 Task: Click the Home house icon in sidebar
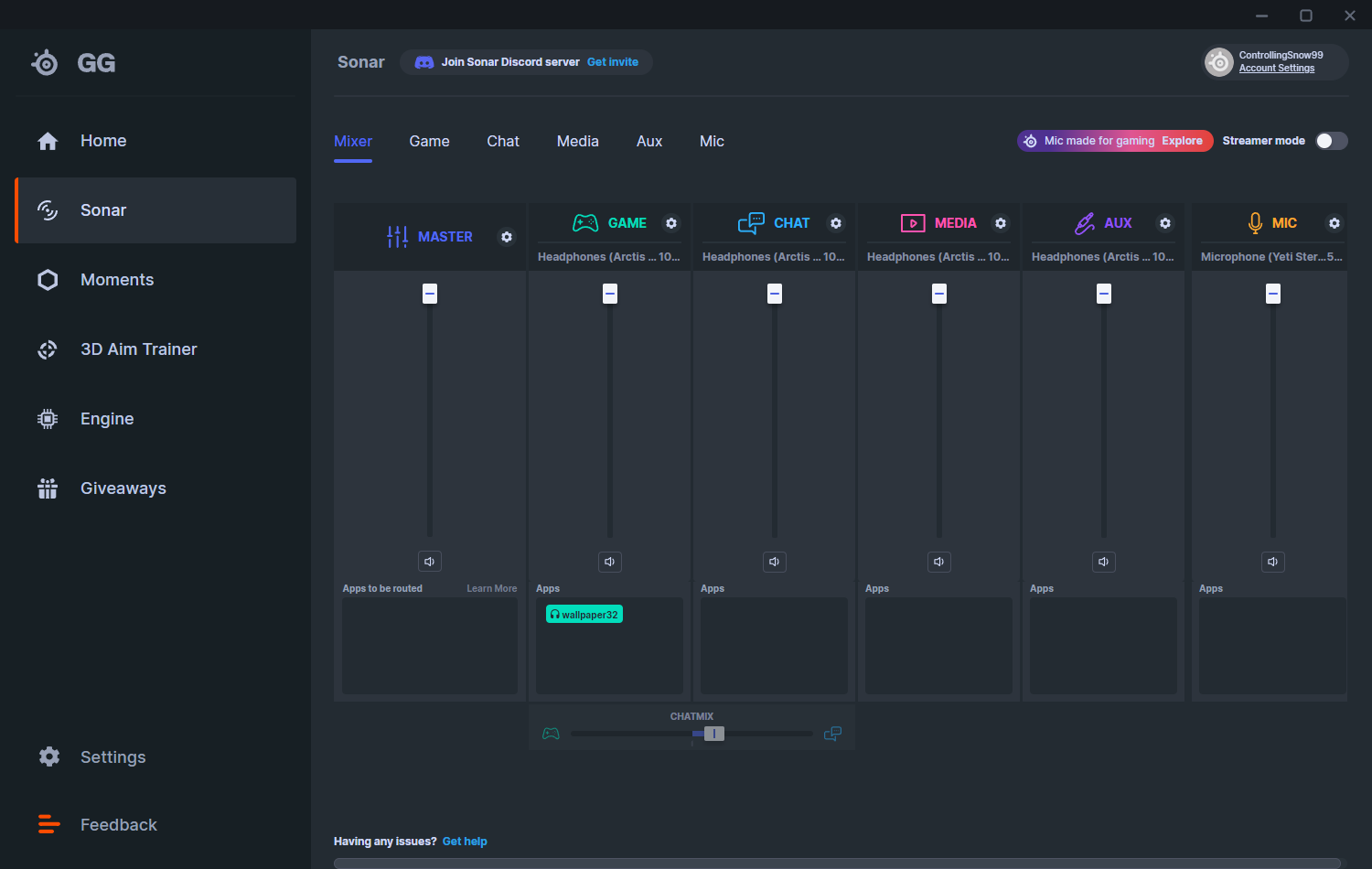click(48, 141)
